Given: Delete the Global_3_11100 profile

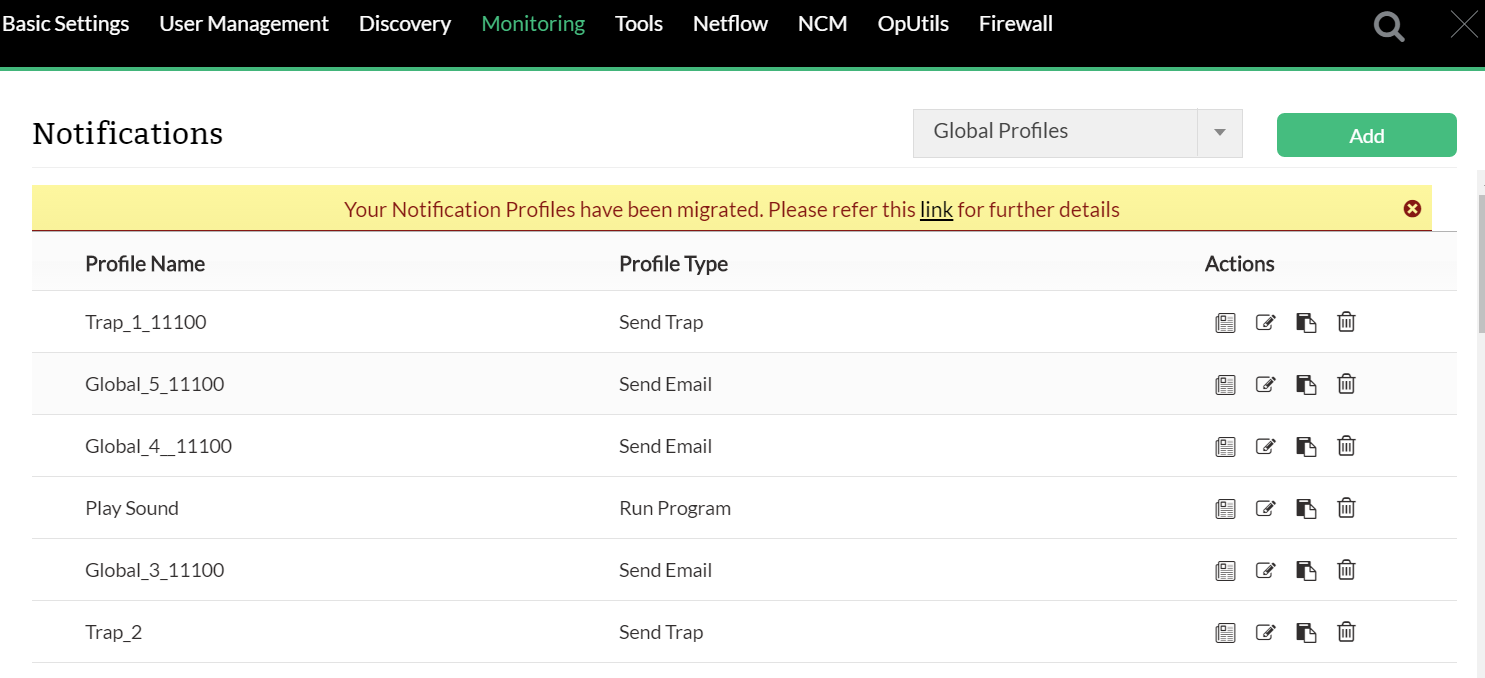Looking at the screenshot, I should click(1346, 570).
